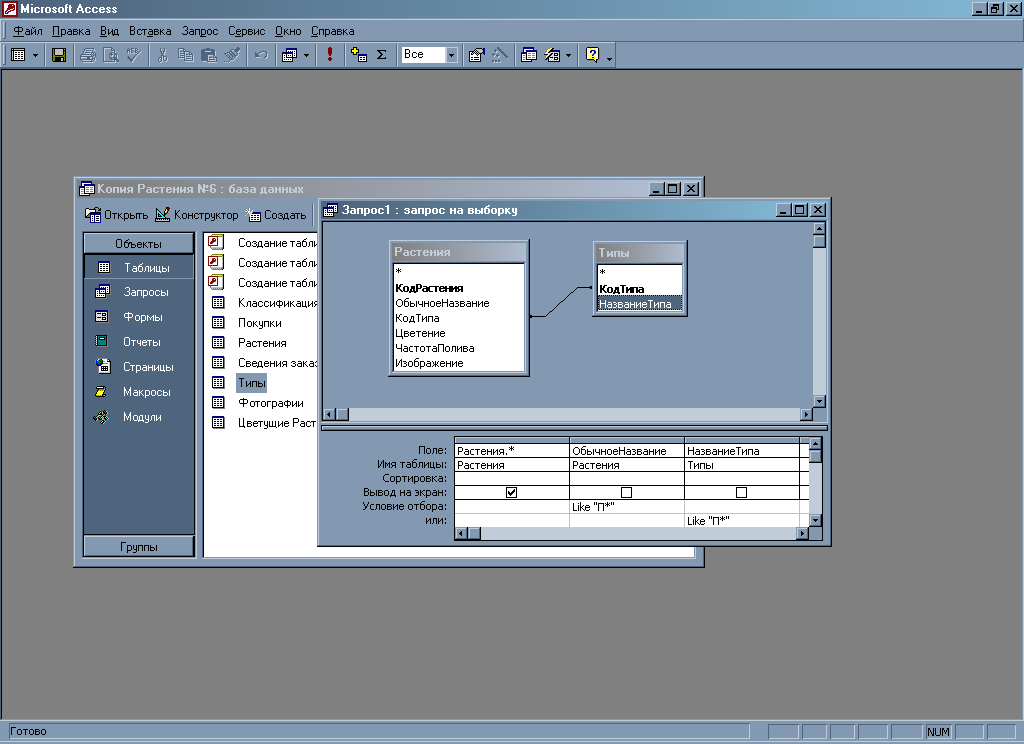
Task: Click Создать button in database window
Action: [x=276, y=215]
